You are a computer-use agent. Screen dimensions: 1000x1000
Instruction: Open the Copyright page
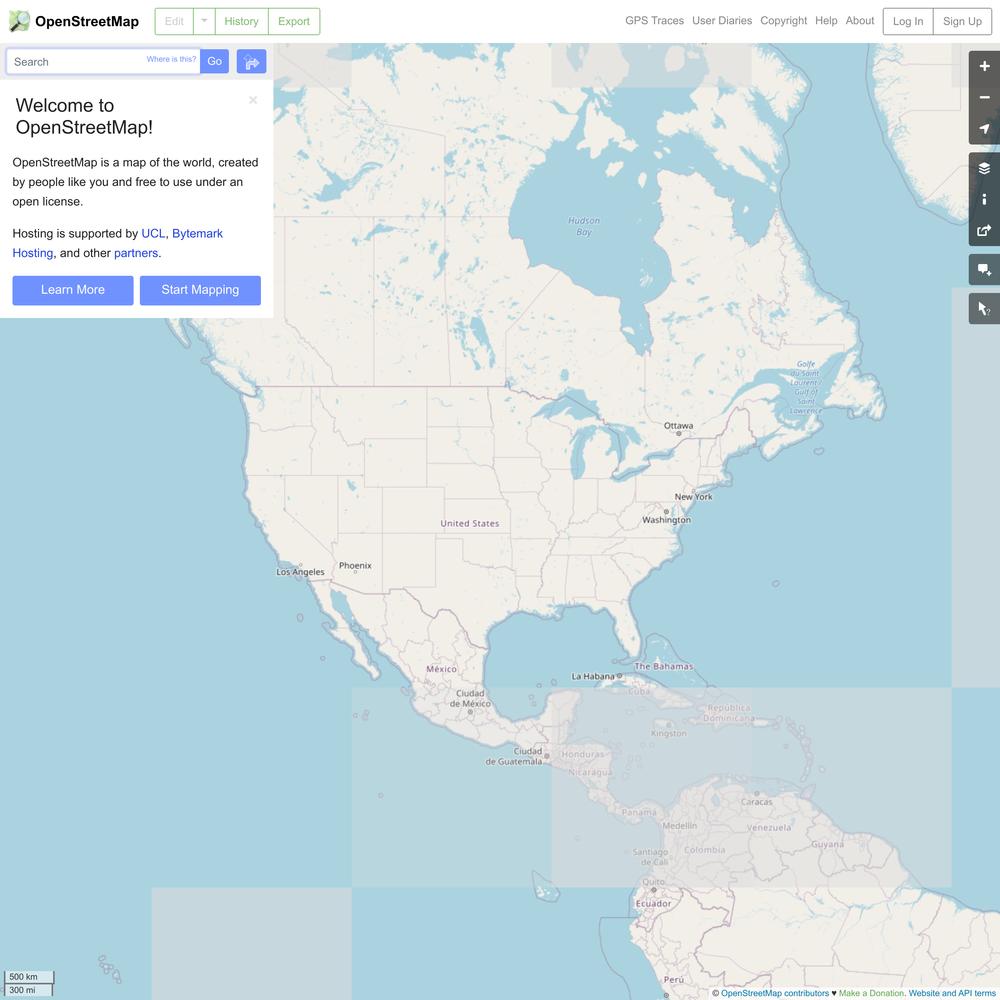pyautogui.click(x=783, y=20)
